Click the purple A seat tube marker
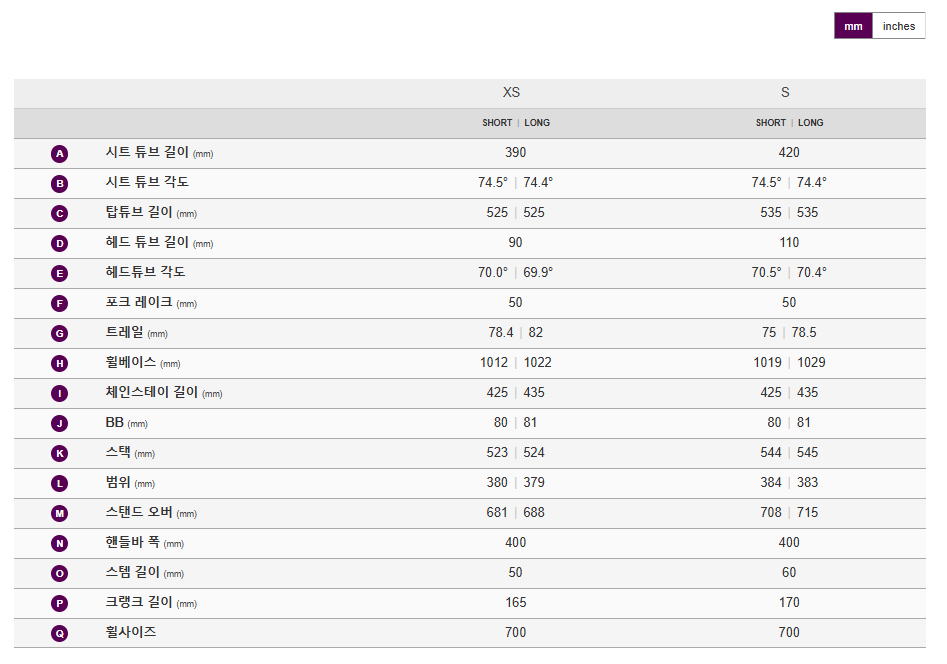The width and height of the screenshot is (947, 664). 59,153
